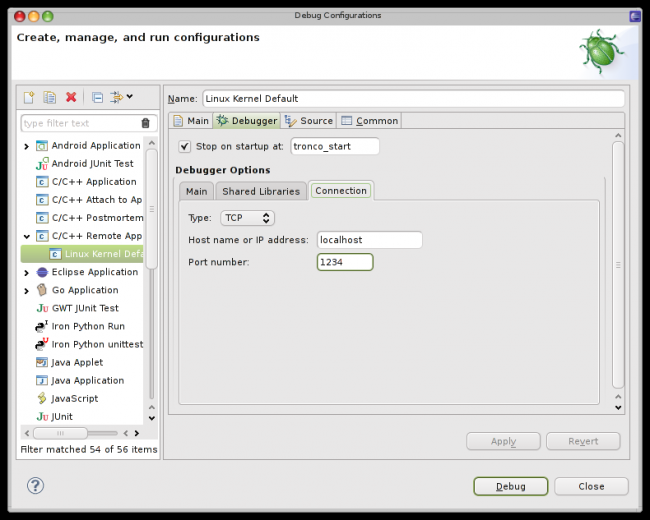Click the Port number field 1234
650x520 pixels.
click(345, 262)
